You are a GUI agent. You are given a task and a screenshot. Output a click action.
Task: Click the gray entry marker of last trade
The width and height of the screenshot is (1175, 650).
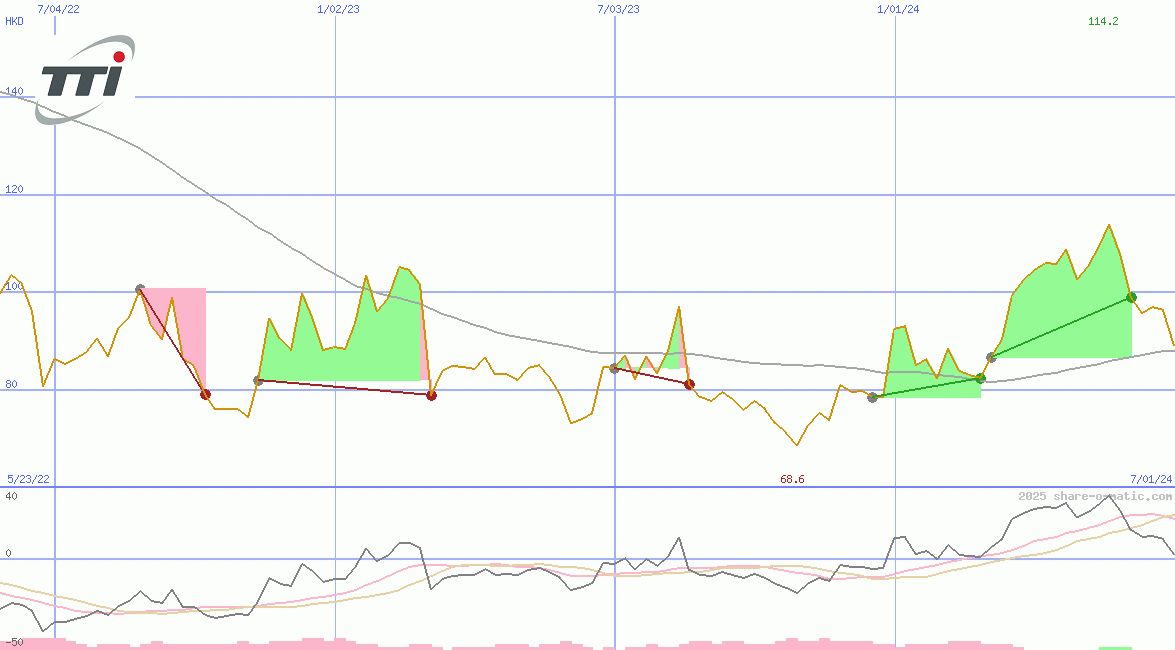pyautogui.click(x=991, y=358)
